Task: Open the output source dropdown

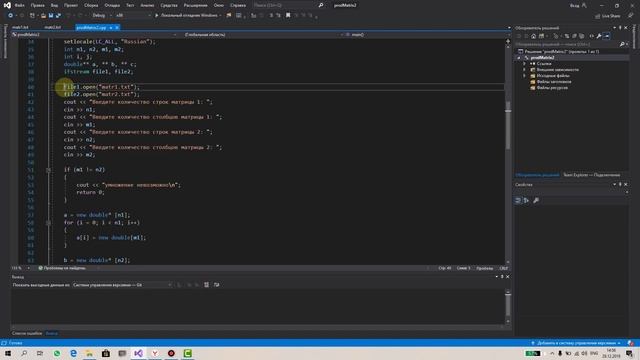Action: tap(122, 285)
